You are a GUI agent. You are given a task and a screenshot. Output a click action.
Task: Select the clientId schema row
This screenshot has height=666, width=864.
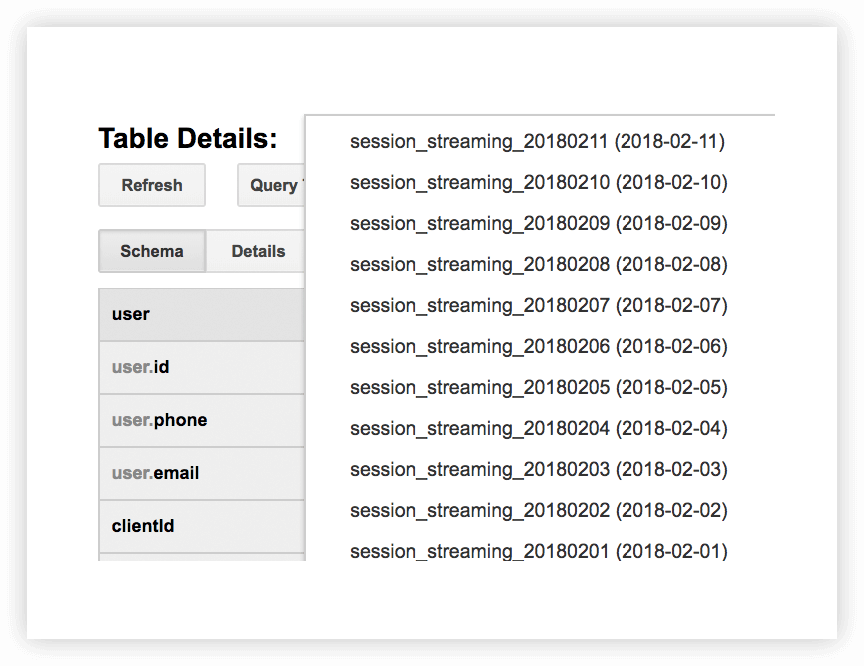202,526
